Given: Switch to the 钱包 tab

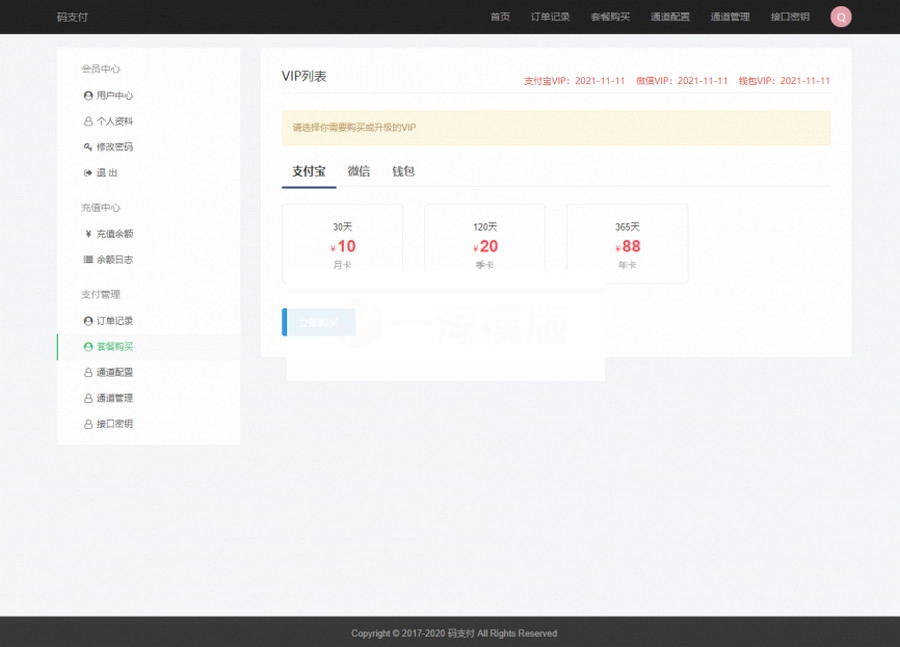Looking at the screenshot, I should click(x=403, y=171).
